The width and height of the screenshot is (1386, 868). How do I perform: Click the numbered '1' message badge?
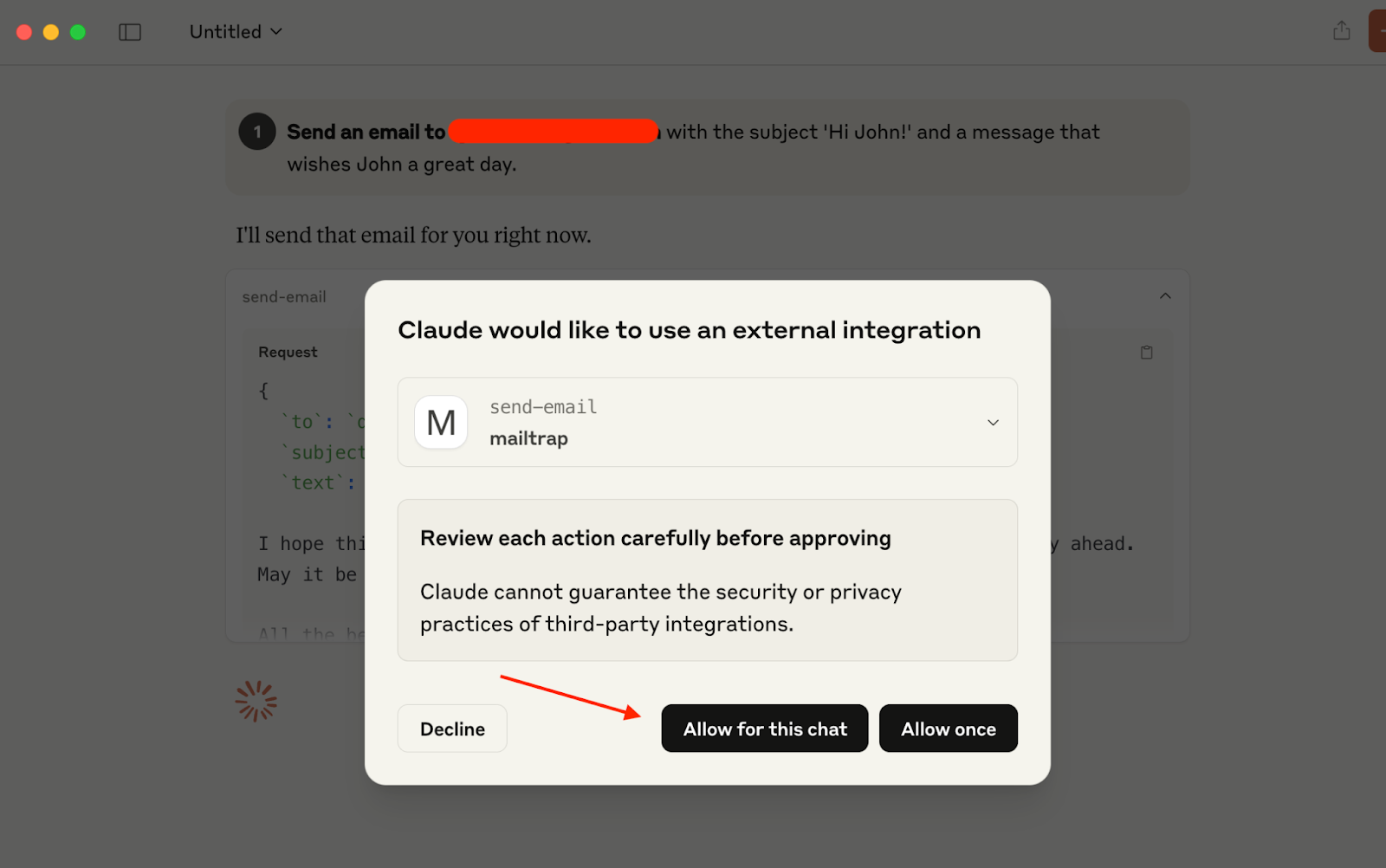(x=257, y=132)
